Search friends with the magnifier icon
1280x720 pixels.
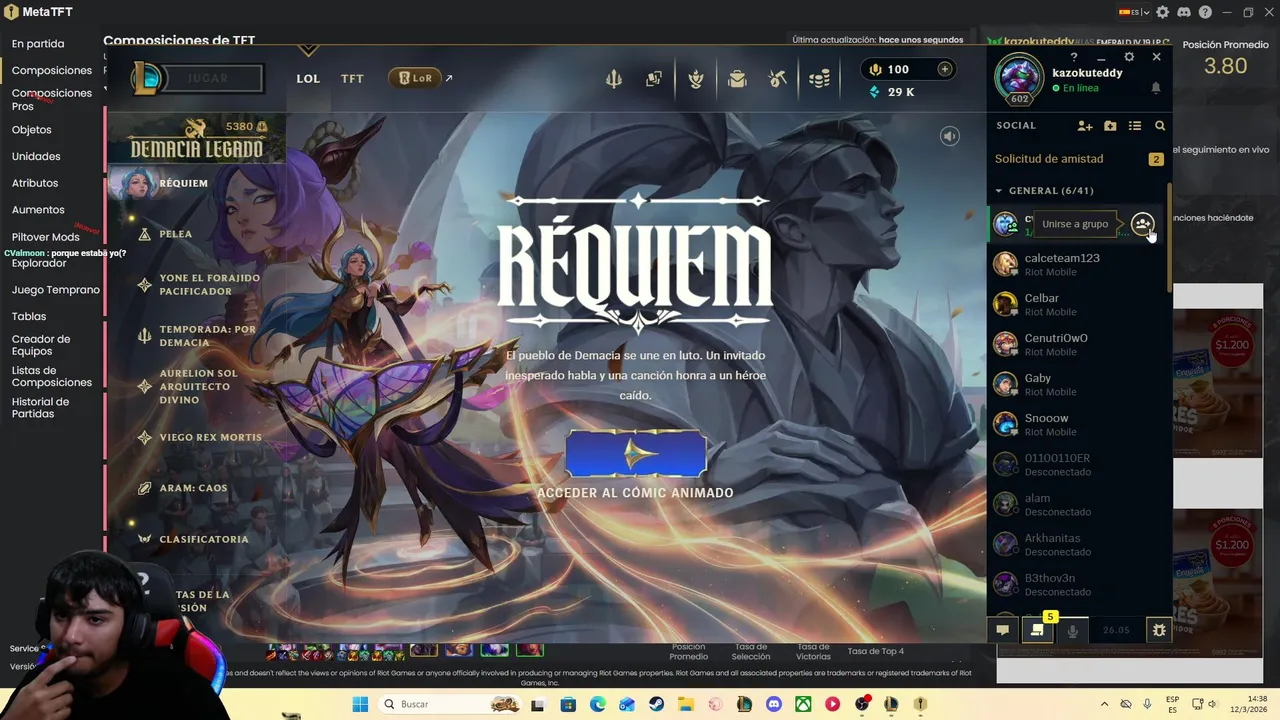click(1160, 126)
